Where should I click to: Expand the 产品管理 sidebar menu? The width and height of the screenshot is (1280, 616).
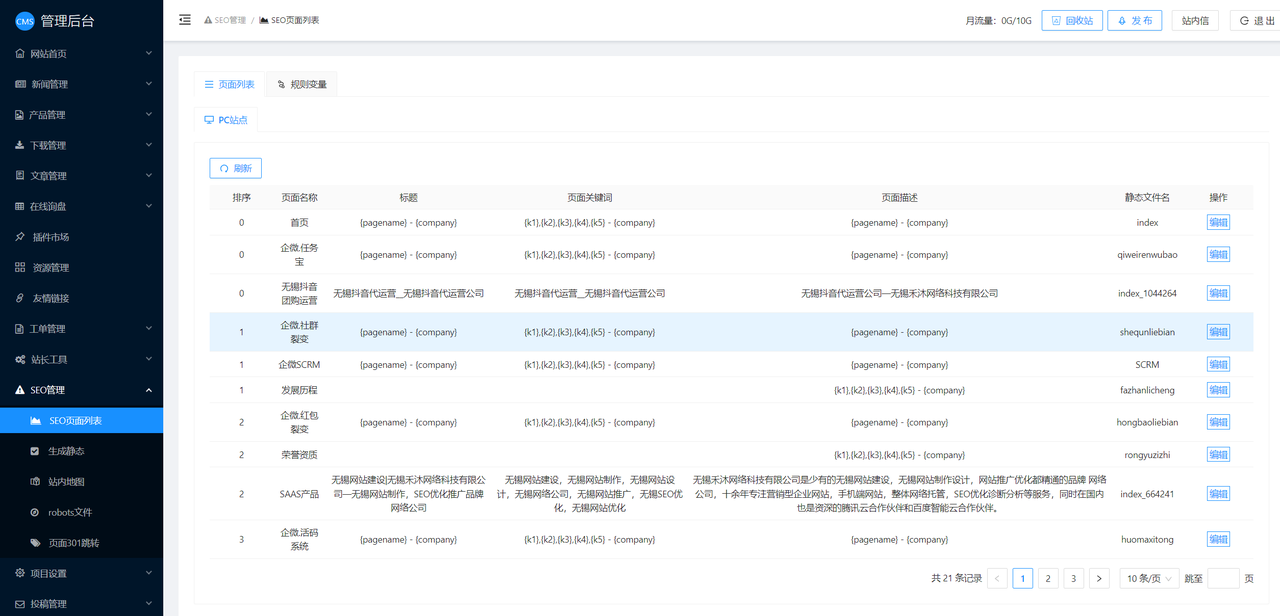[x=81, y=115]
